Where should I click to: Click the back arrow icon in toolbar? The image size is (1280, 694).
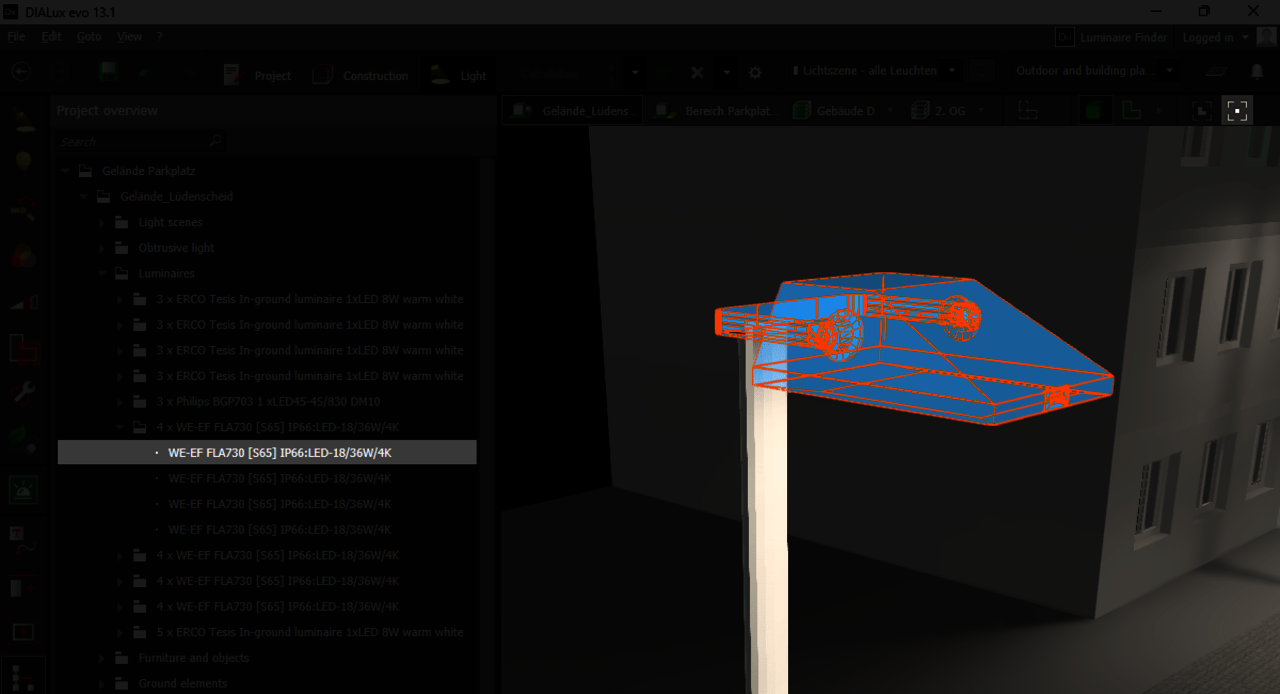(x=20, y=72)
